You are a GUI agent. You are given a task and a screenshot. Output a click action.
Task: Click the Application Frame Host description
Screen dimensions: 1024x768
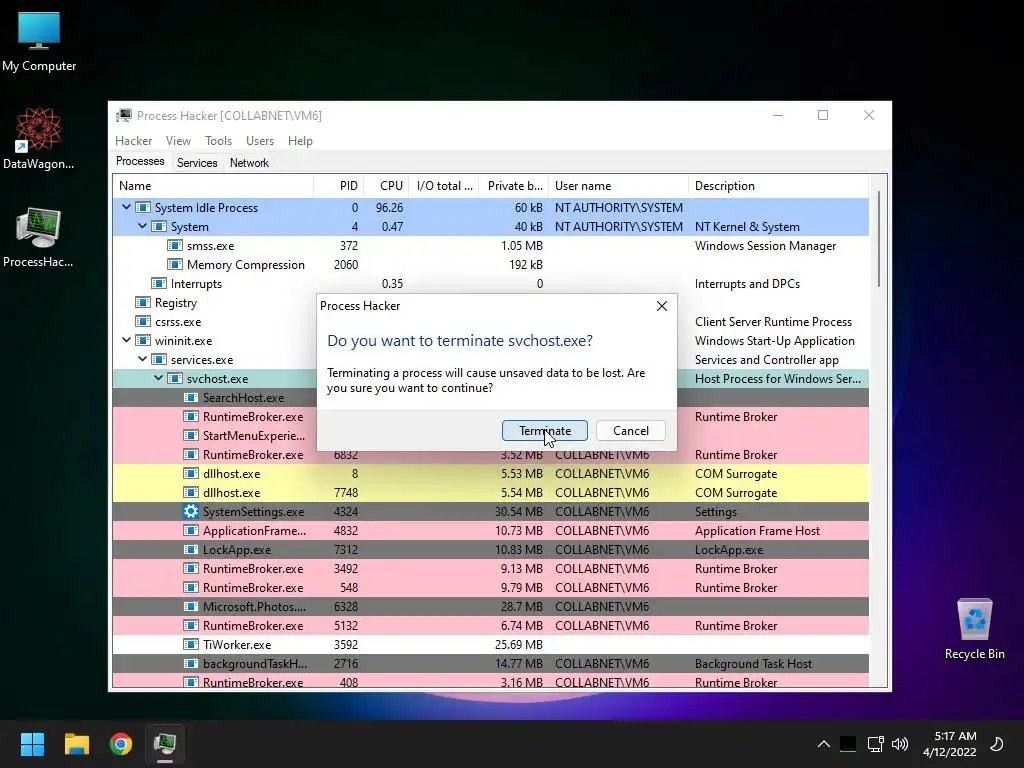click(757, 530)
